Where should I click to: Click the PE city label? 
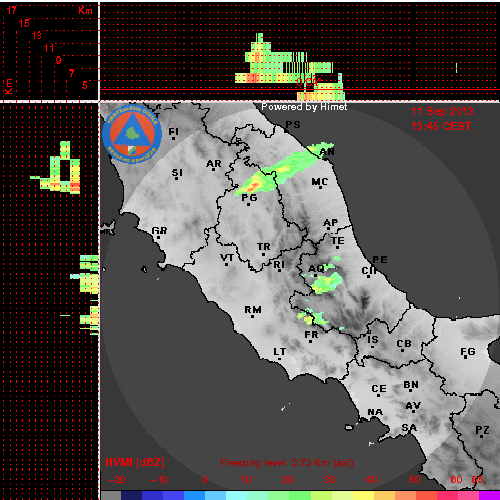pyautogui.click(x=380, y=260)
